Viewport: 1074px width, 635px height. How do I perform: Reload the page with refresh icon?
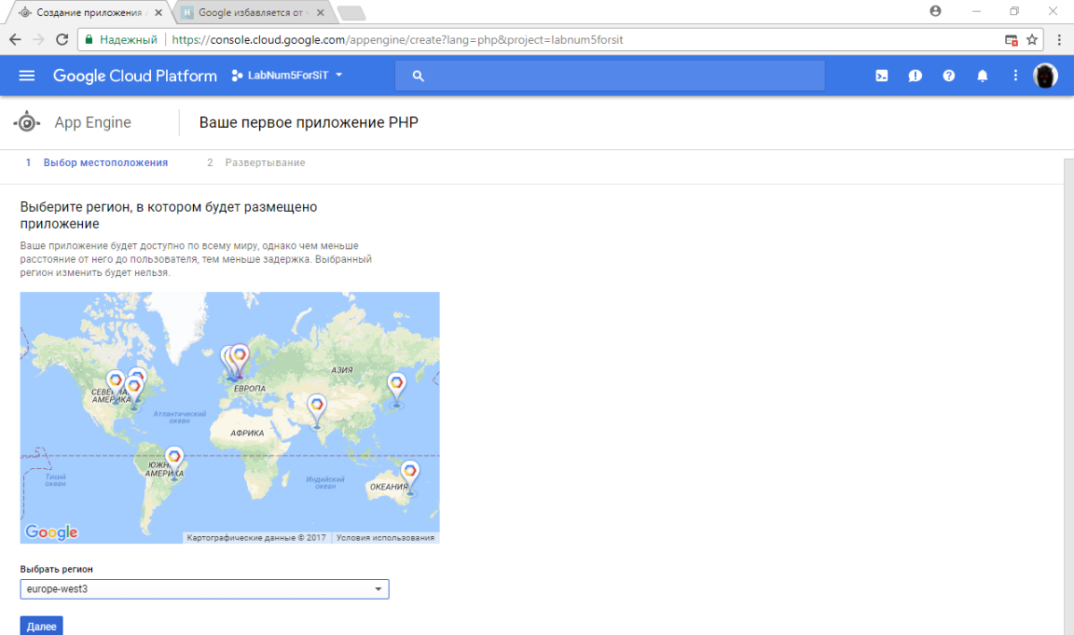(62, 40)
